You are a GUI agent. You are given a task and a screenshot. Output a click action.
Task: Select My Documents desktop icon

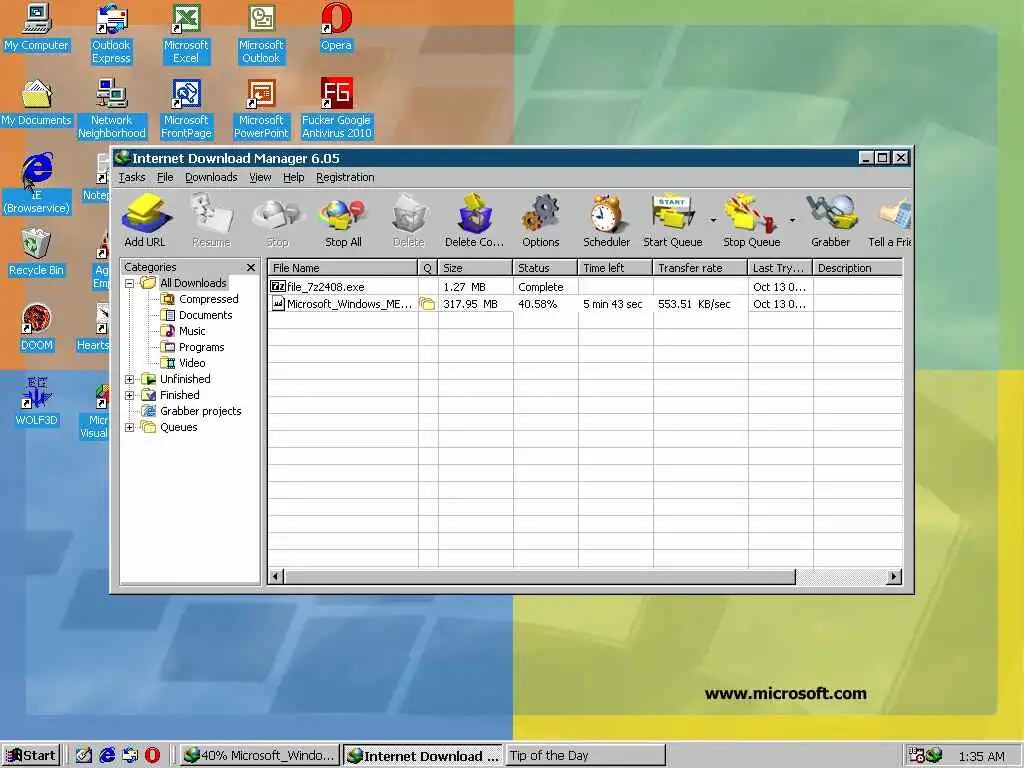(37, 103)
